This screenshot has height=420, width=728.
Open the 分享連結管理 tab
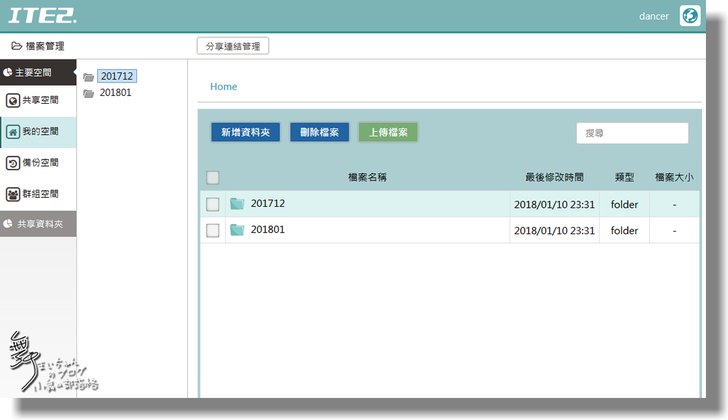point(233,46)
